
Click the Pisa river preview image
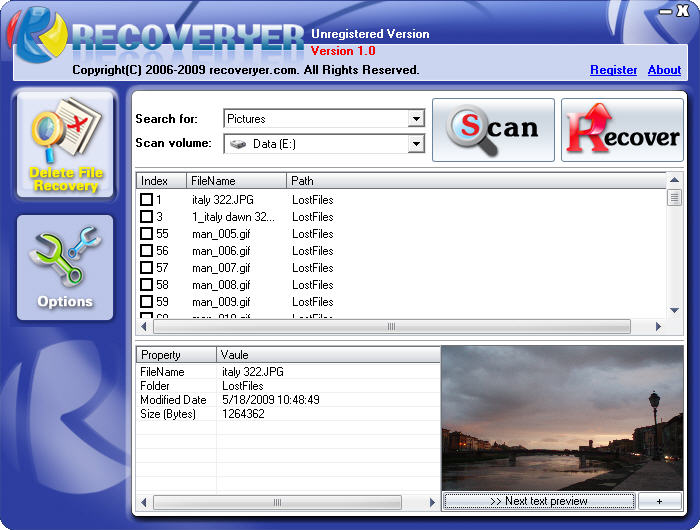pyautogui.click(x=562, y=418)
